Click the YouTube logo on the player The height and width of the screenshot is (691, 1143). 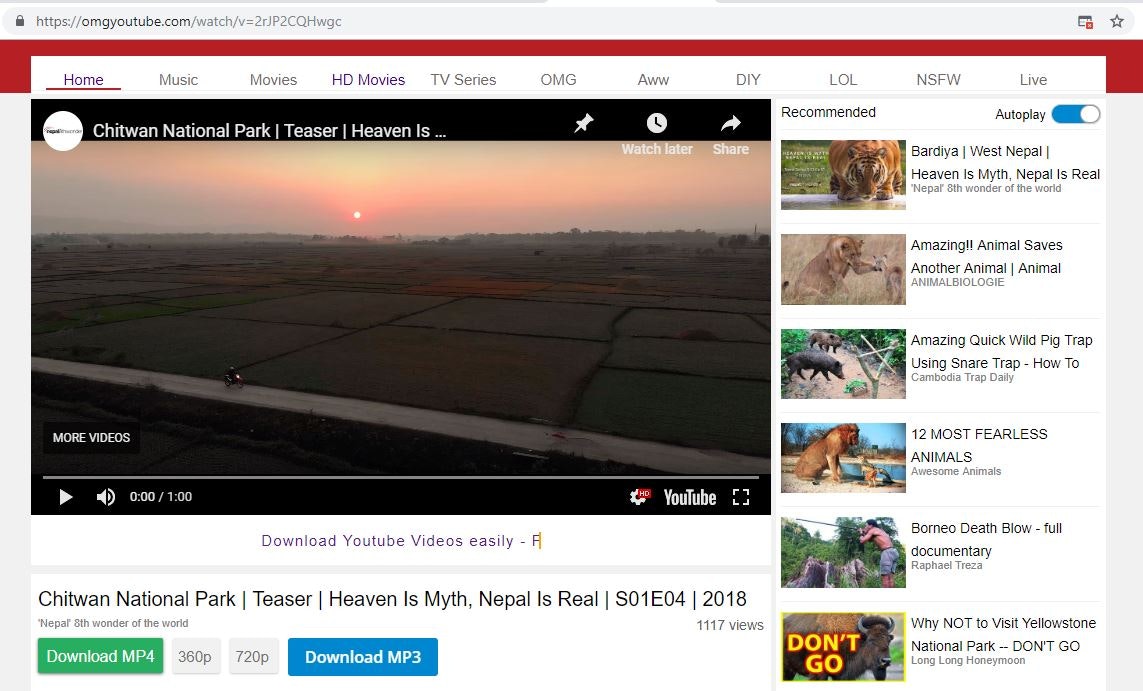pos(689,497)
